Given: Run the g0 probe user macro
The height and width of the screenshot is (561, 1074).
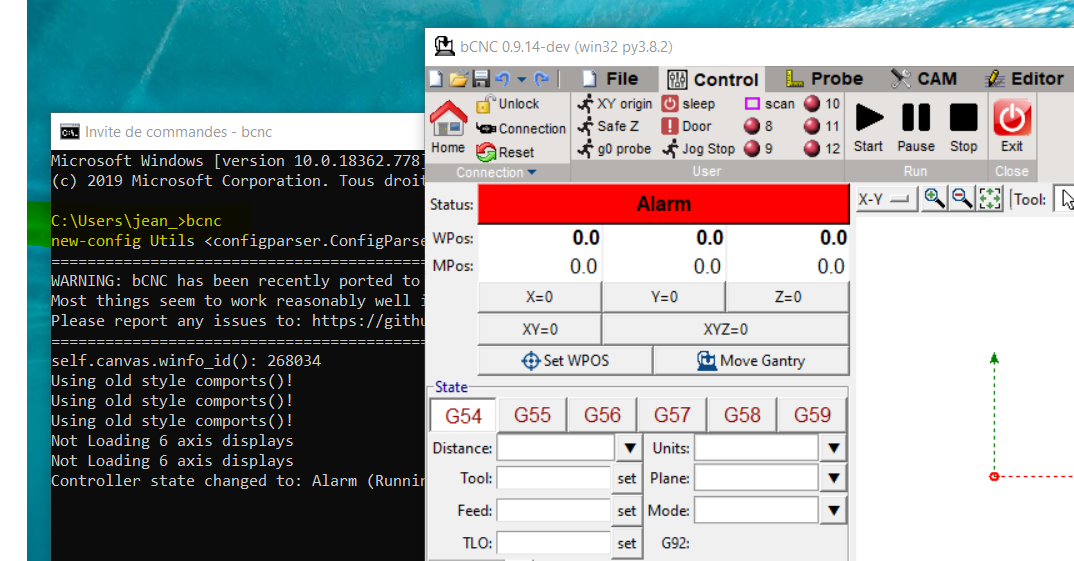Looking at the screenshot, I should [614, 149].
